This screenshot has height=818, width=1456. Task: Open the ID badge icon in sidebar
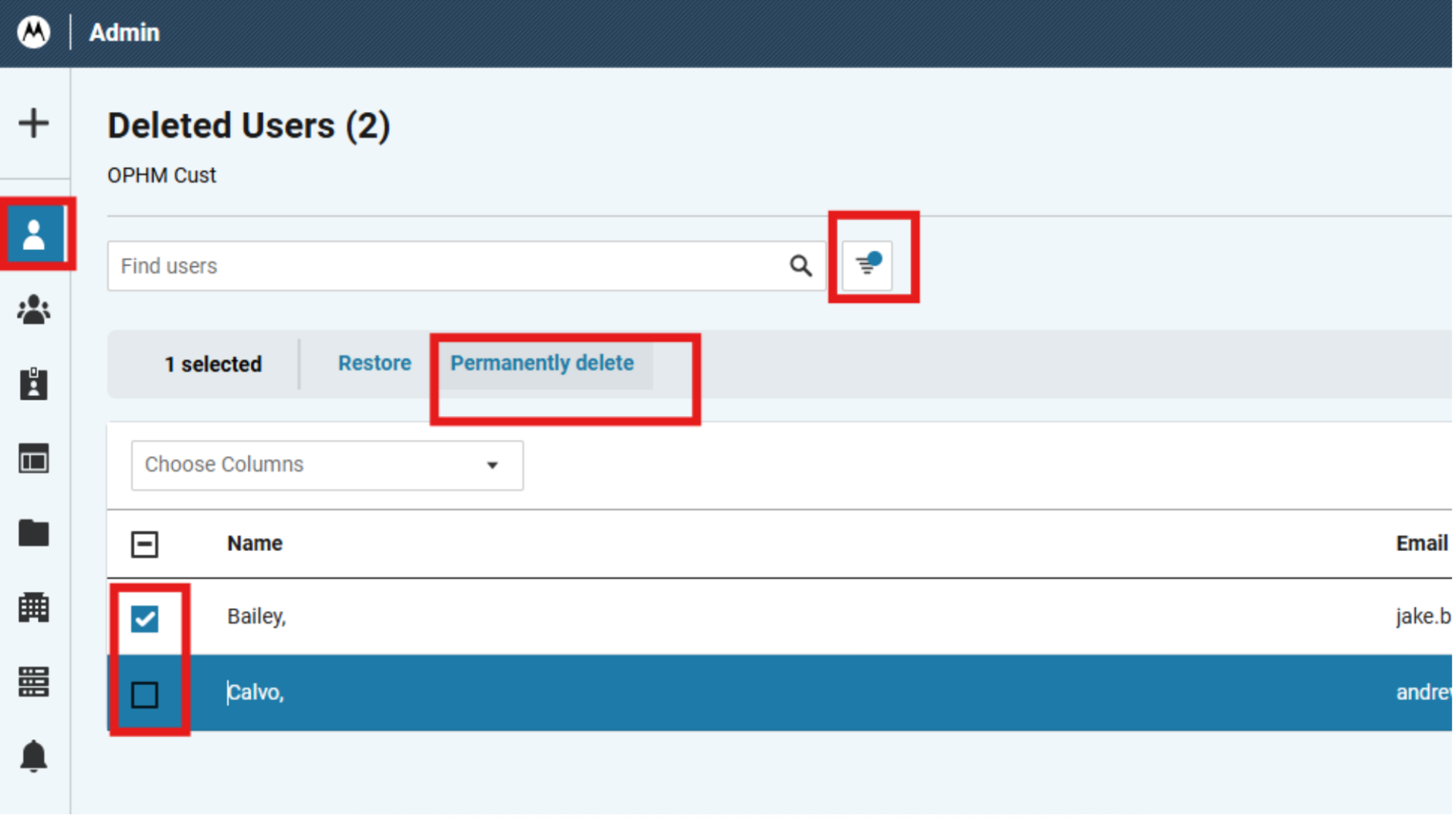33,384
